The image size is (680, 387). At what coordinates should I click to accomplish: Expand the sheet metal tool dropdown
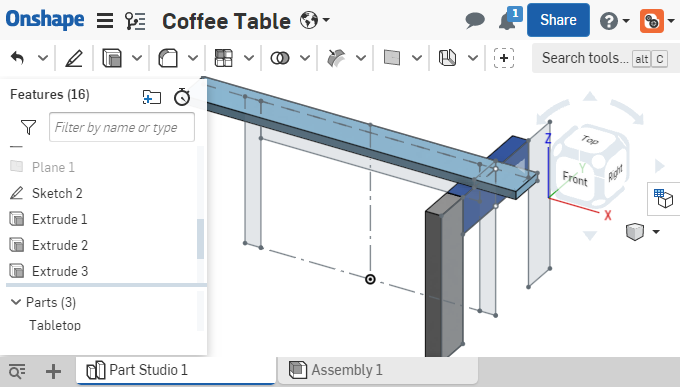coord(473,58)
